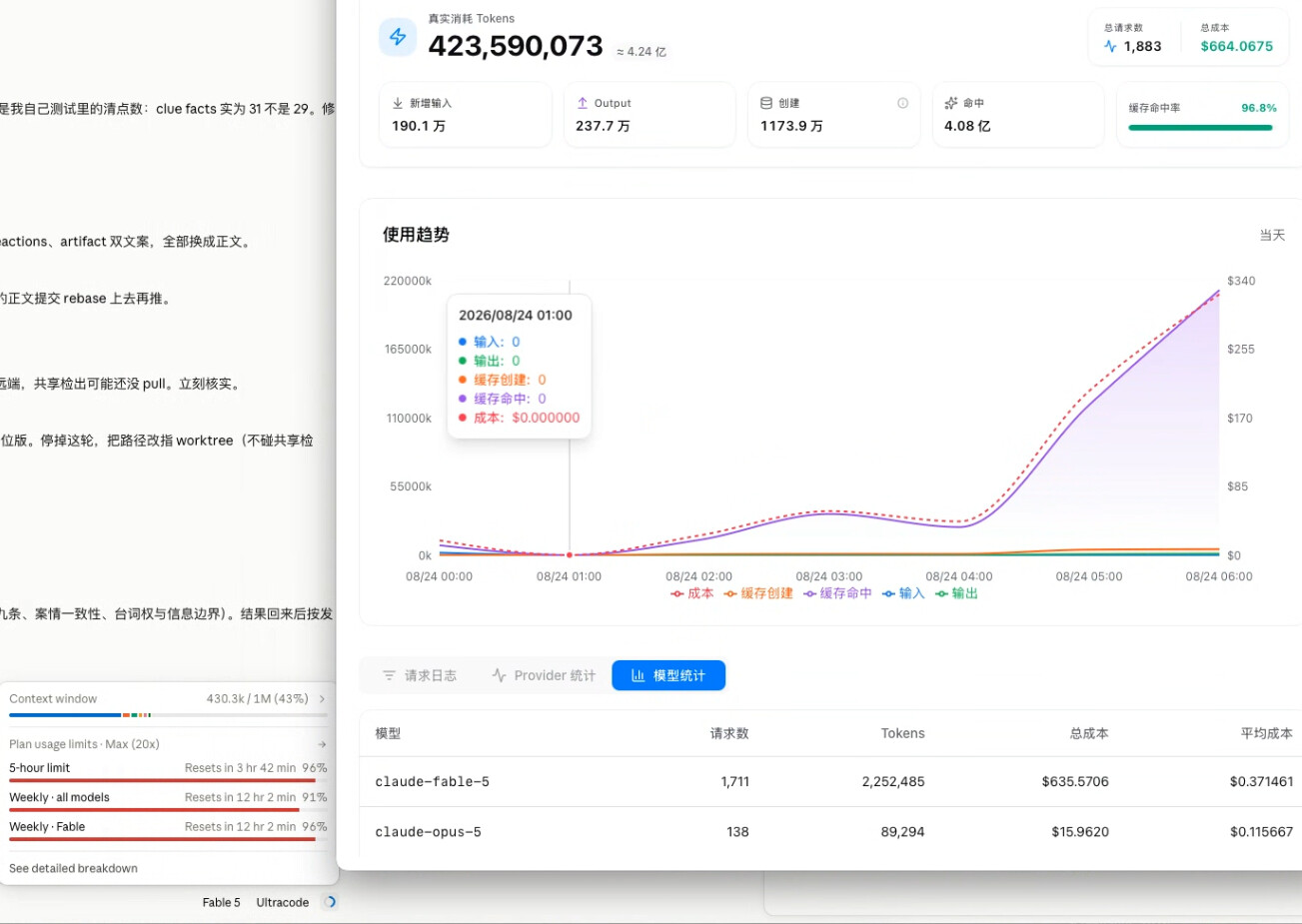Click the Weekly · Fable usage bar

tap(168, 839)
